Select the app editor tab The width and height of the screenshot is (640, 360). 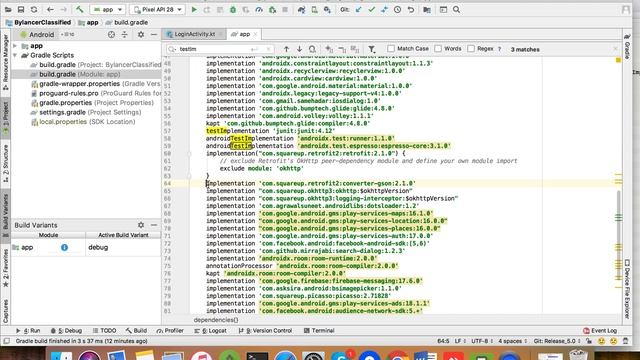[x=244, y=34]
